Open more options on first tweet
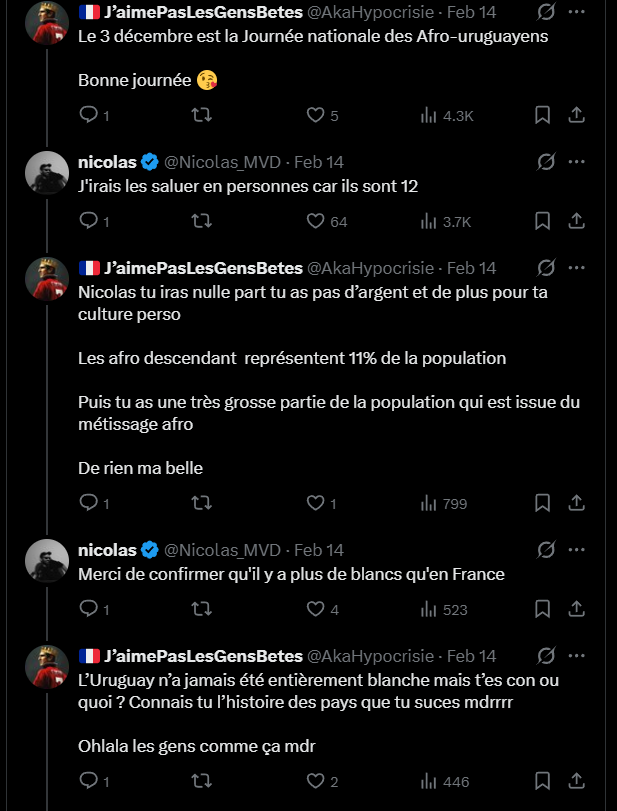 (577, 13)
